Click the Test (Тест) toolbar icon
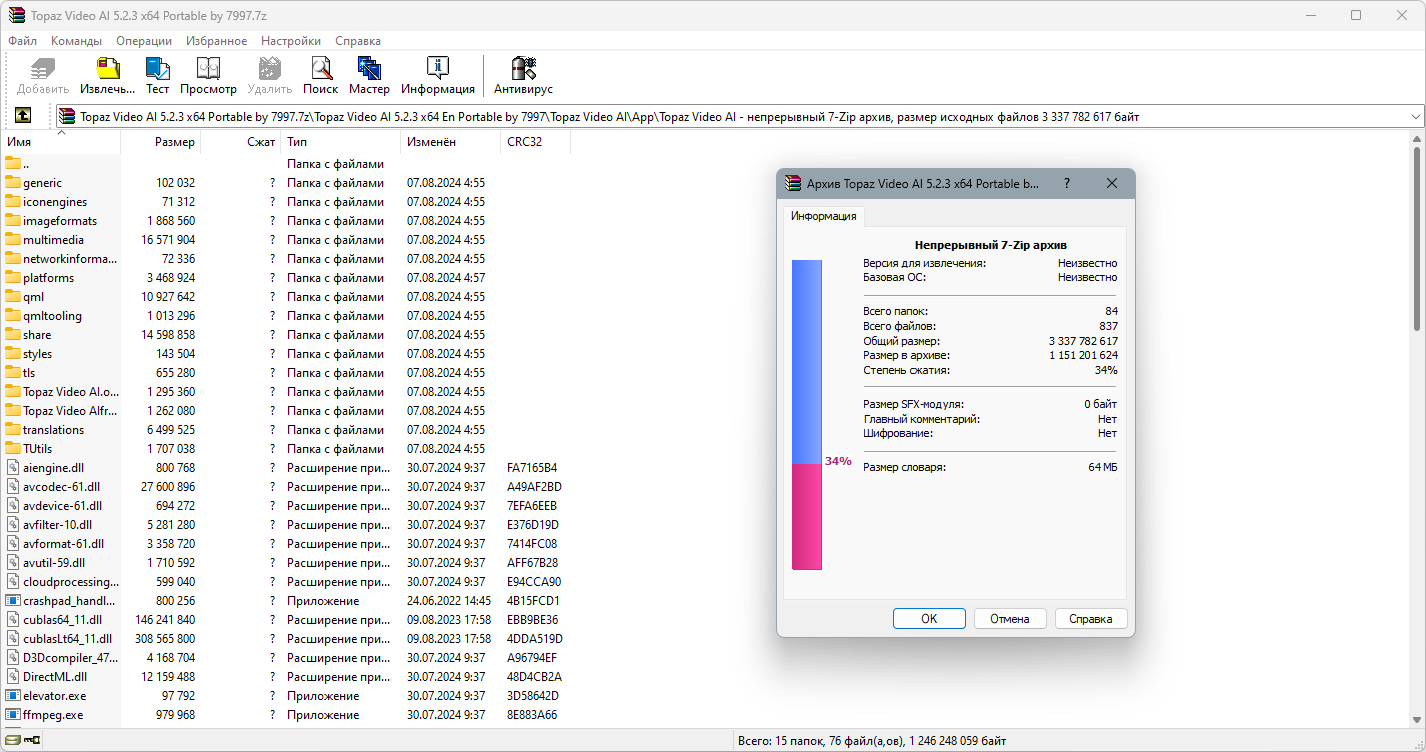 158,69
